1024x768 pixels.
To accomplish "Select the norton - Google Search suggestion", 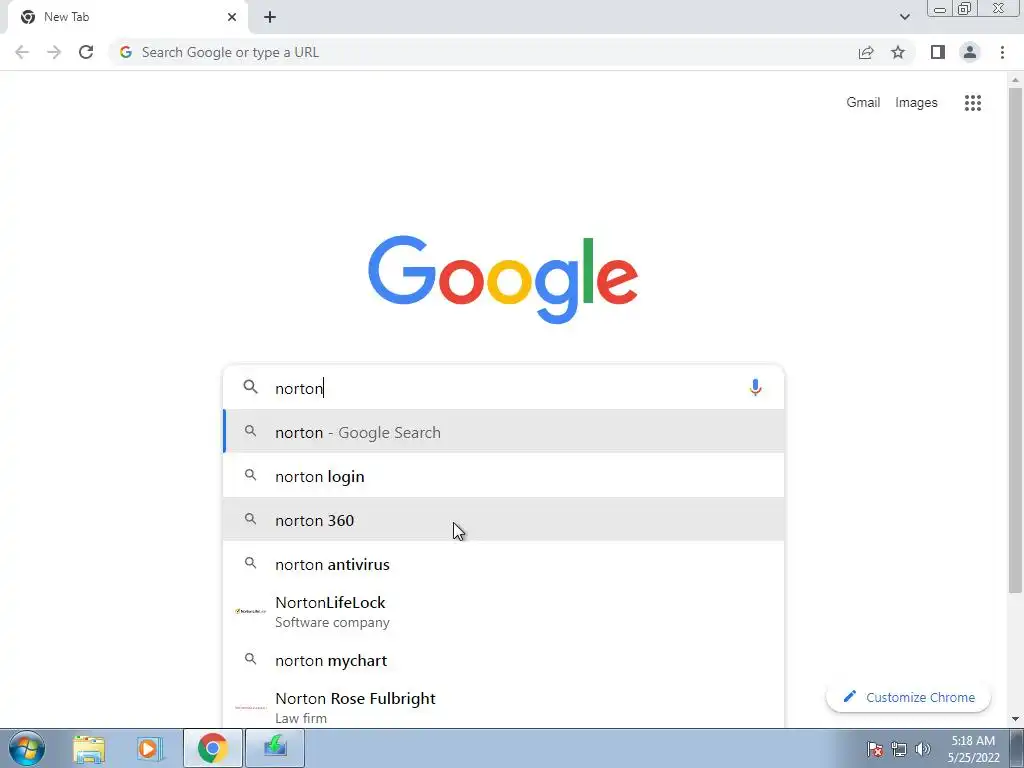I will (503, 431).
